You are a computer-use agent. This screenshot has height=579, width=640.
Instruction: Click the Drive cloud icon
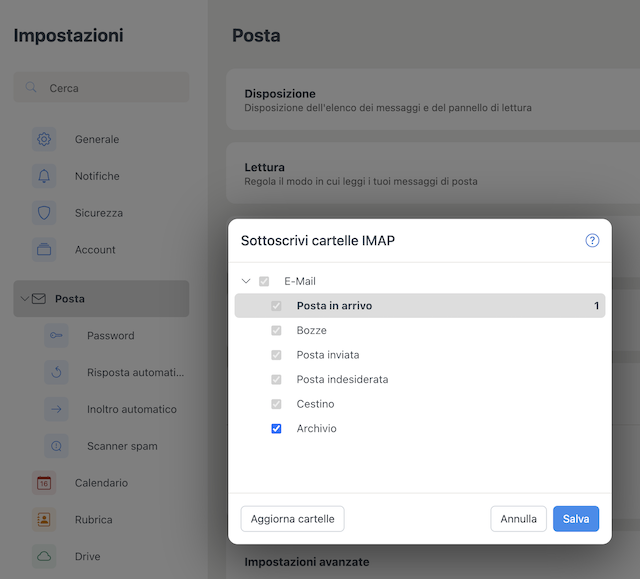coord(44,556)
